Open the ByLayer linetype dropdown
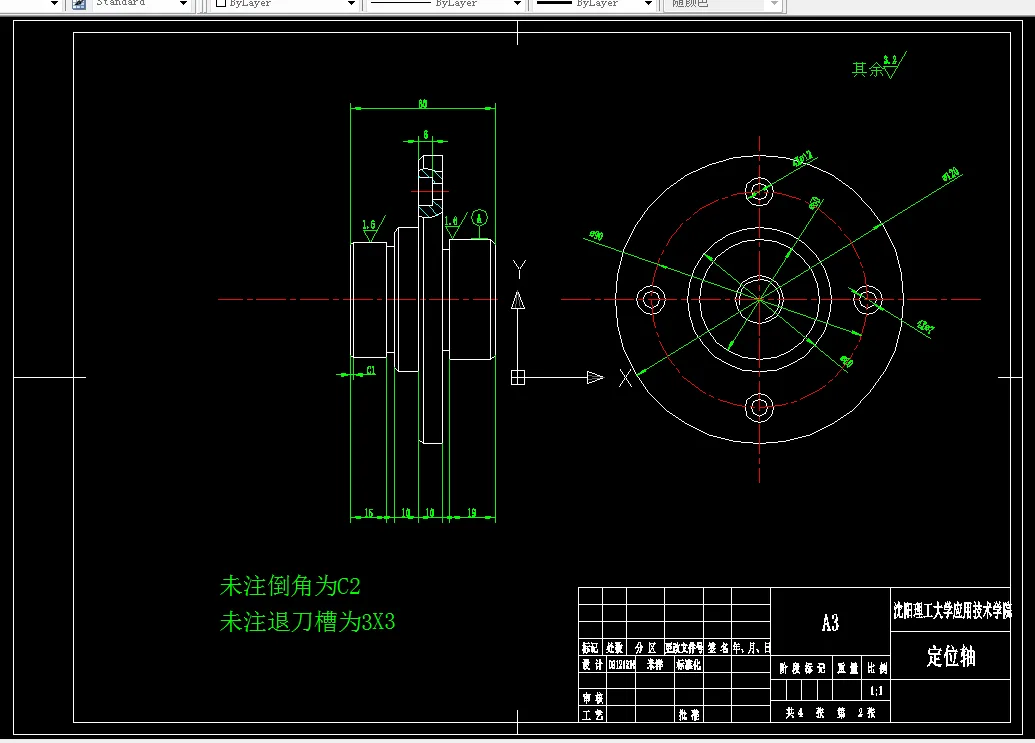Image resolution: width=1035 pixels, height=743 pixels. 517,3
